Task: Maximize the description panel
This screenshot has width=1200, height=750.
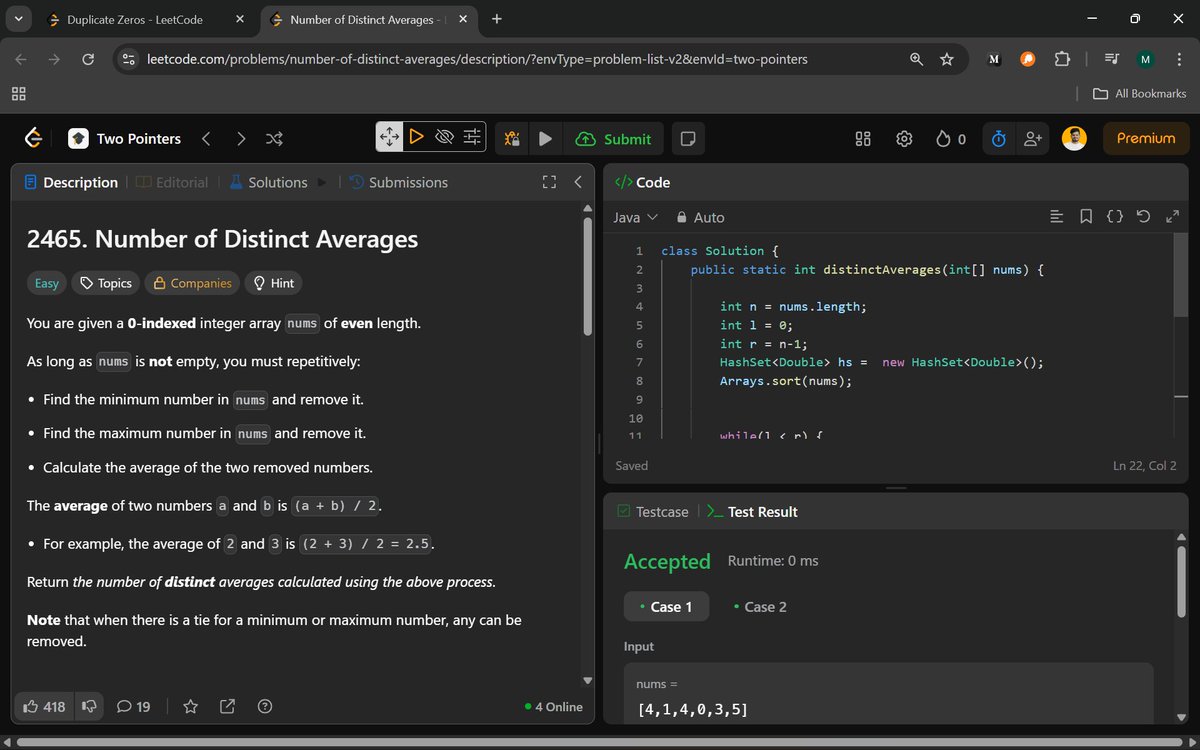Action: tap(548, 182)
